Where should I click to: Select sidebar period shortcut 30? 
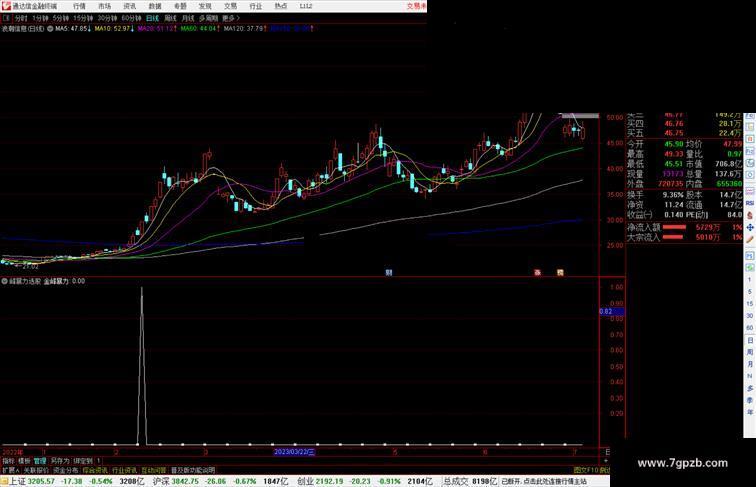(x=750, y=316)
